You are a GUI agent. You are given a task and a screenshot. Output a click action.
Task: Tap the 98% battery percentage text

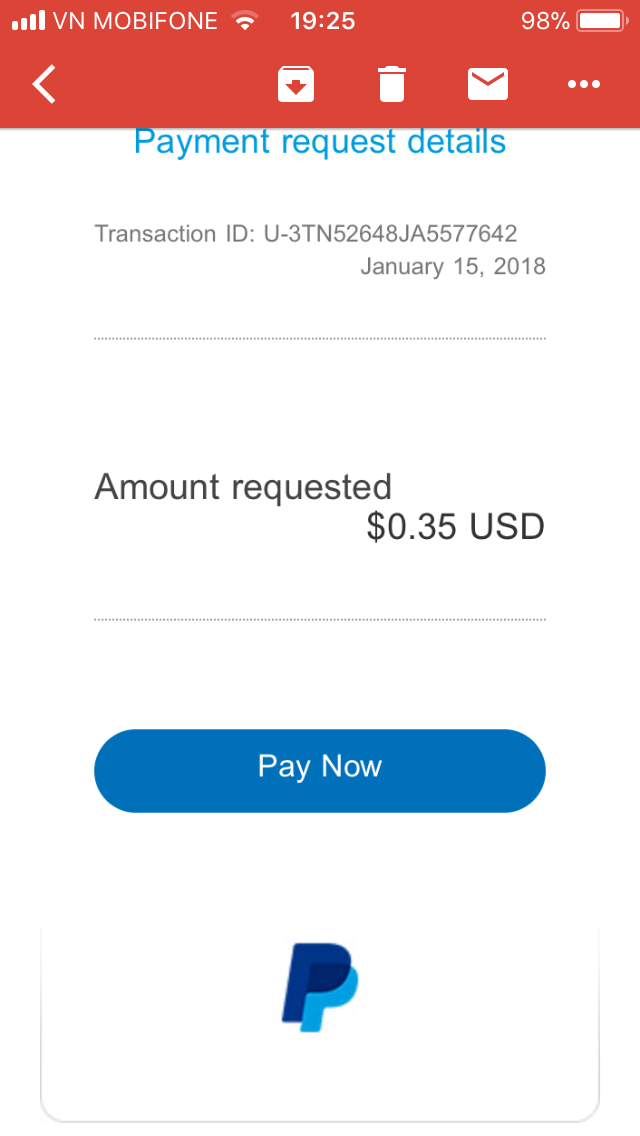[x=545, y=21]
